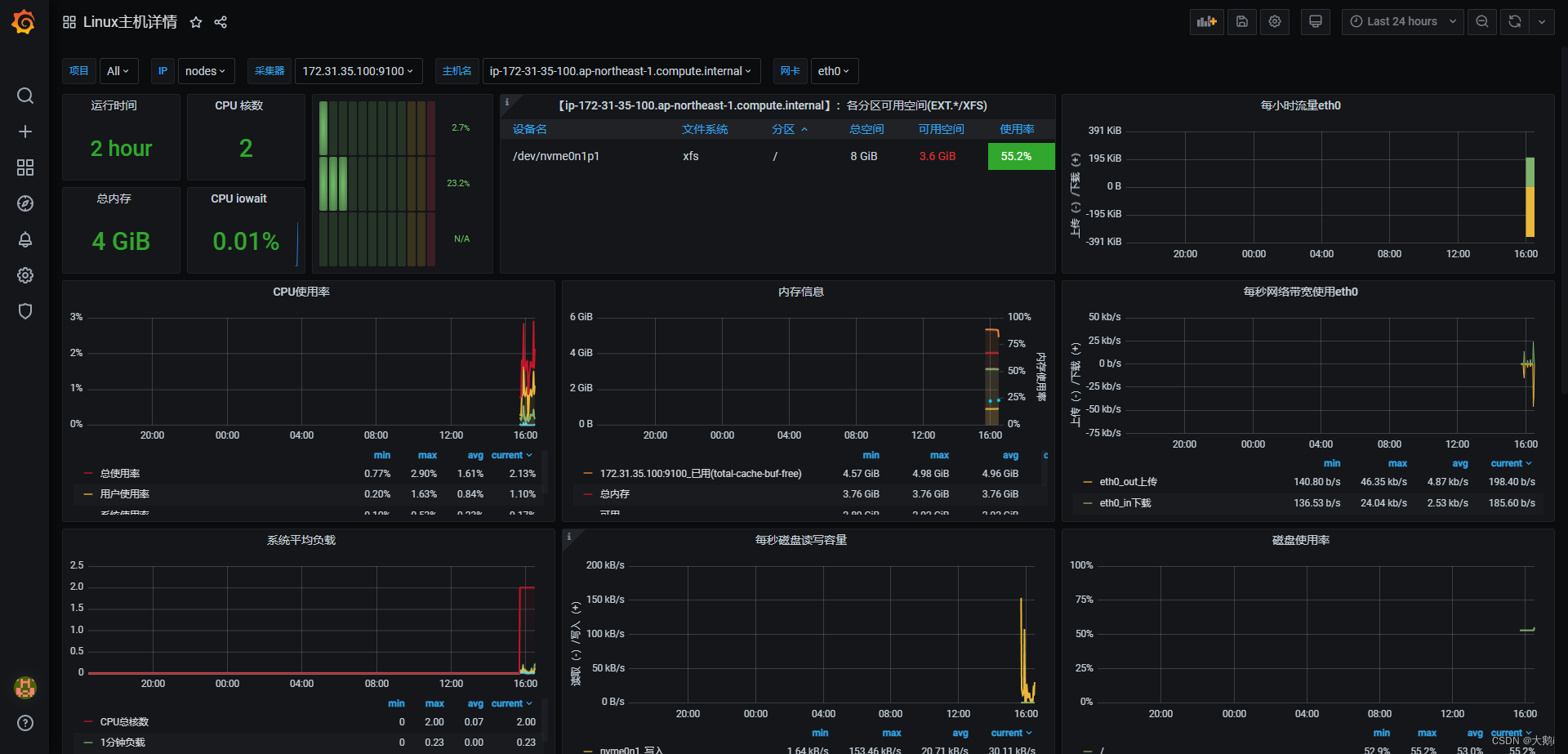Star the Linux主机详情 dashboard
The image size is (1568, 754).
[x=196, y=22]
